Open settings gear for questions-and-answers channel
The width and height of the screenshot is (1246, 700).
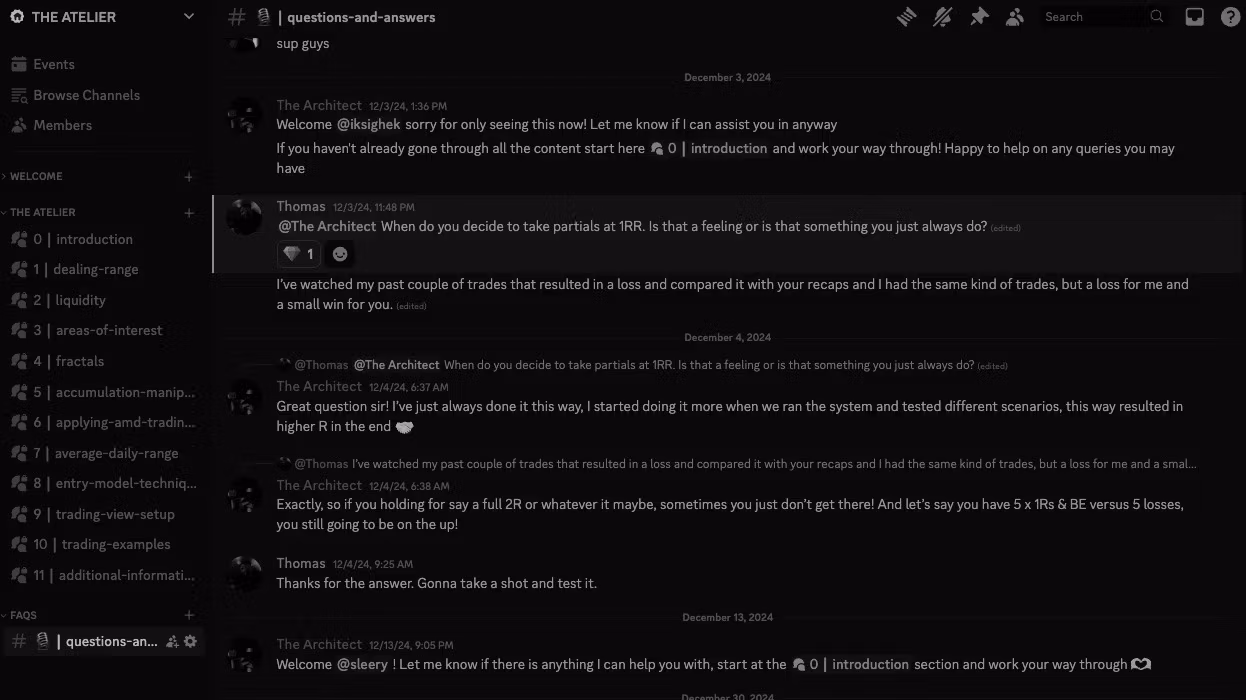tap(191, 641)
